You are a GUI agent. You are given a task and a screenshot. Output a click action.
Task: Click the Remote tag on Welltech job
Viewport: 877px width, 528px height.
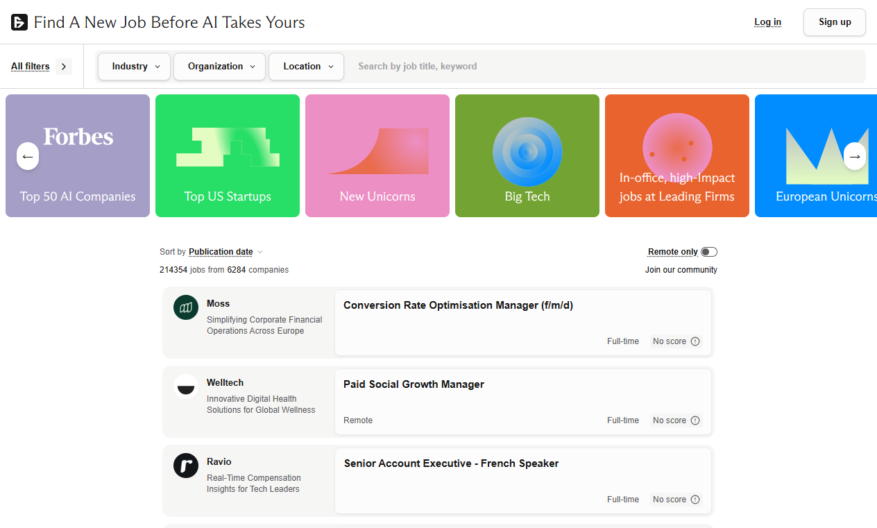click(x=358, y=420)
